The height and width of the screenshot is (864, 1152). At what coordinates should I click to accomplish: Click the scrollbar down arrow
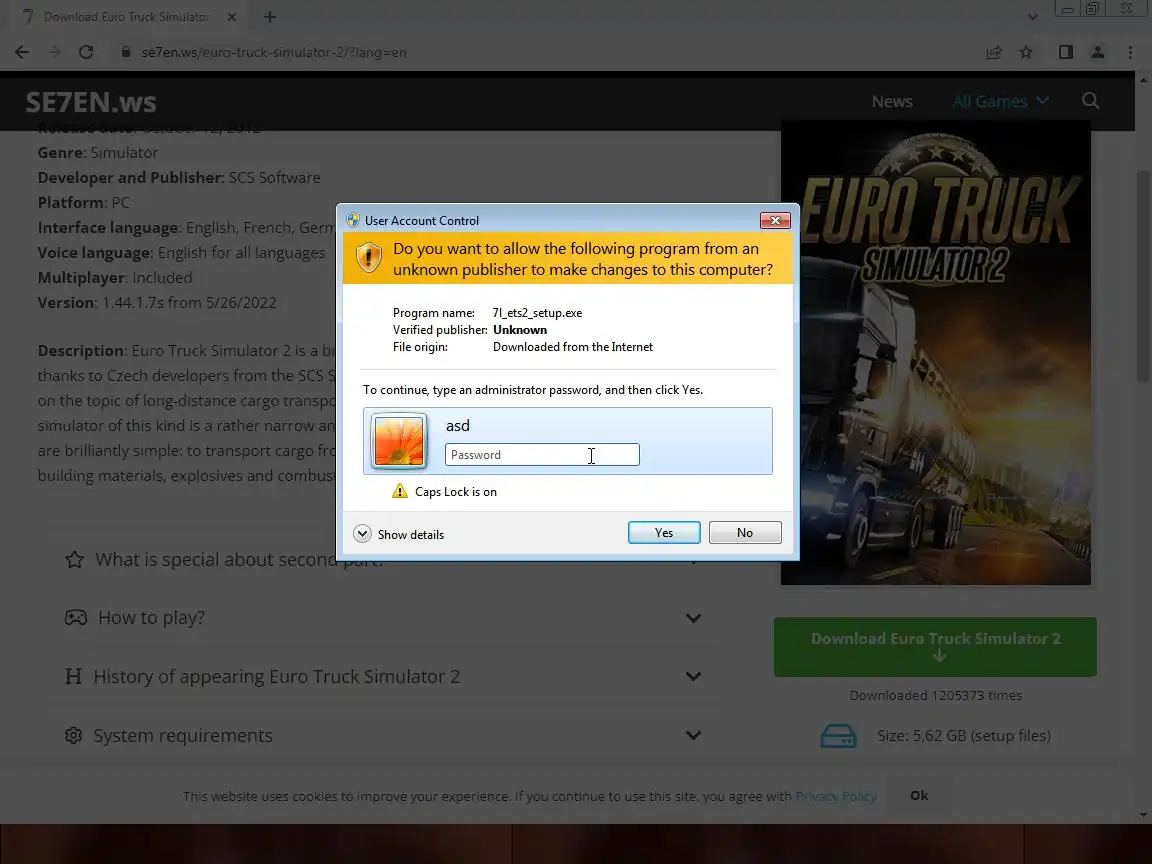(x=1143, y=815)
